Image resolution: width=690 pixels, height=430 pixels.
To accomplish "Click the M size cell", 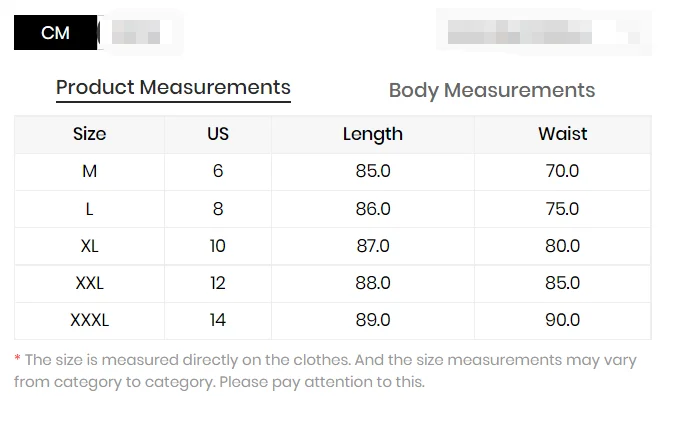I will coord(90,171).
